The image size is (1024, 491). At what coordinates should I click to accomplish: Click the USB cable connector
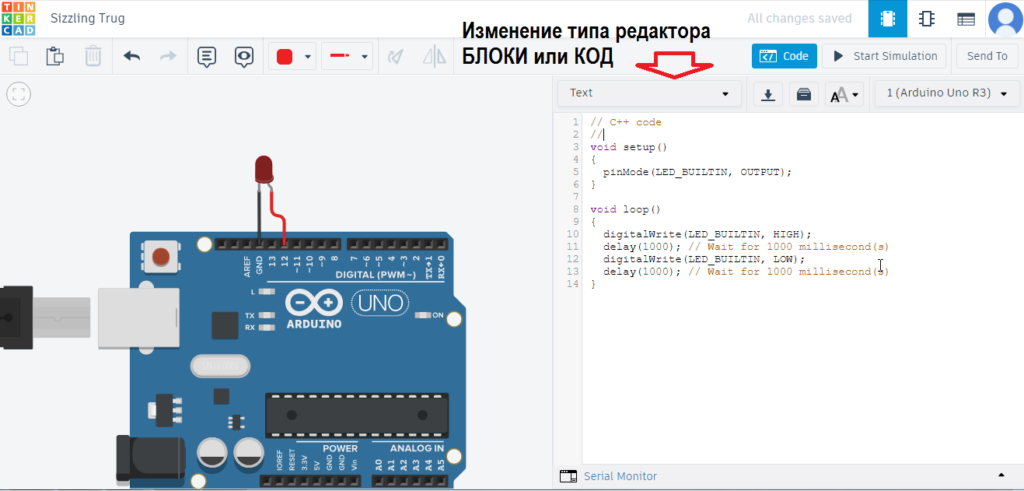click(46, 318)
